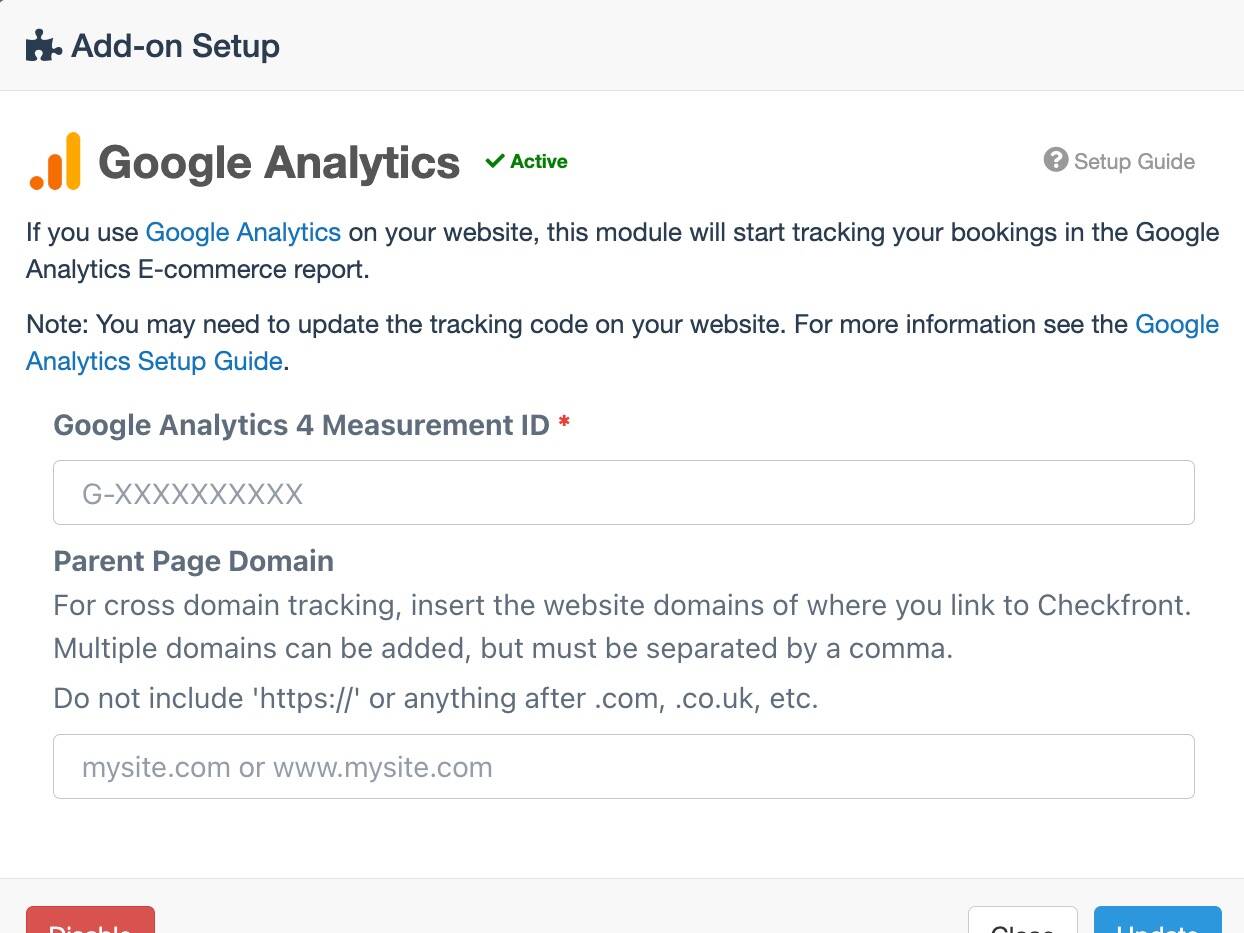The width and height of the screenshot is (1244, 933).
Task: Click the Google Analytics bar chart logo
Action: pyautogui.click(x=55, y=161)
